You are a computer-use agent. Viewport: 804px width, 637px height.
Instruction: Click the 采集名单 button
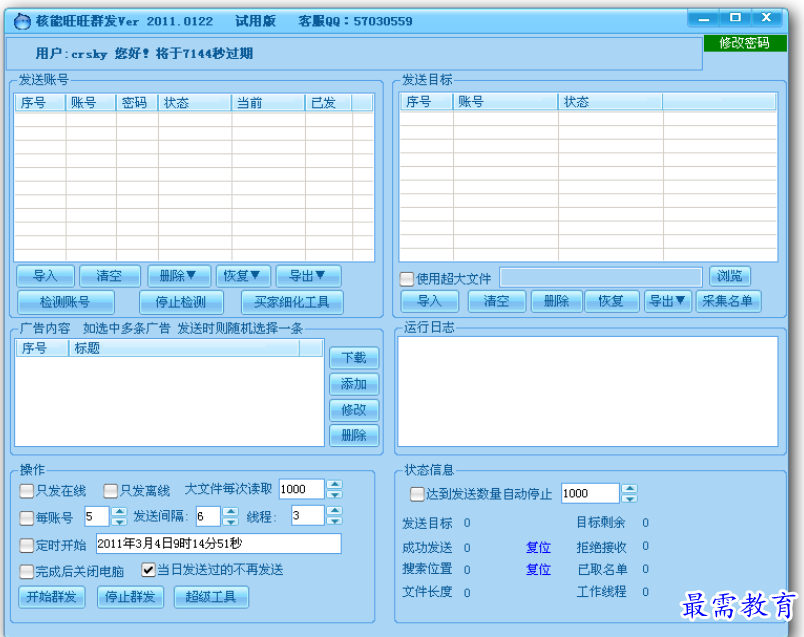point(728,301)
